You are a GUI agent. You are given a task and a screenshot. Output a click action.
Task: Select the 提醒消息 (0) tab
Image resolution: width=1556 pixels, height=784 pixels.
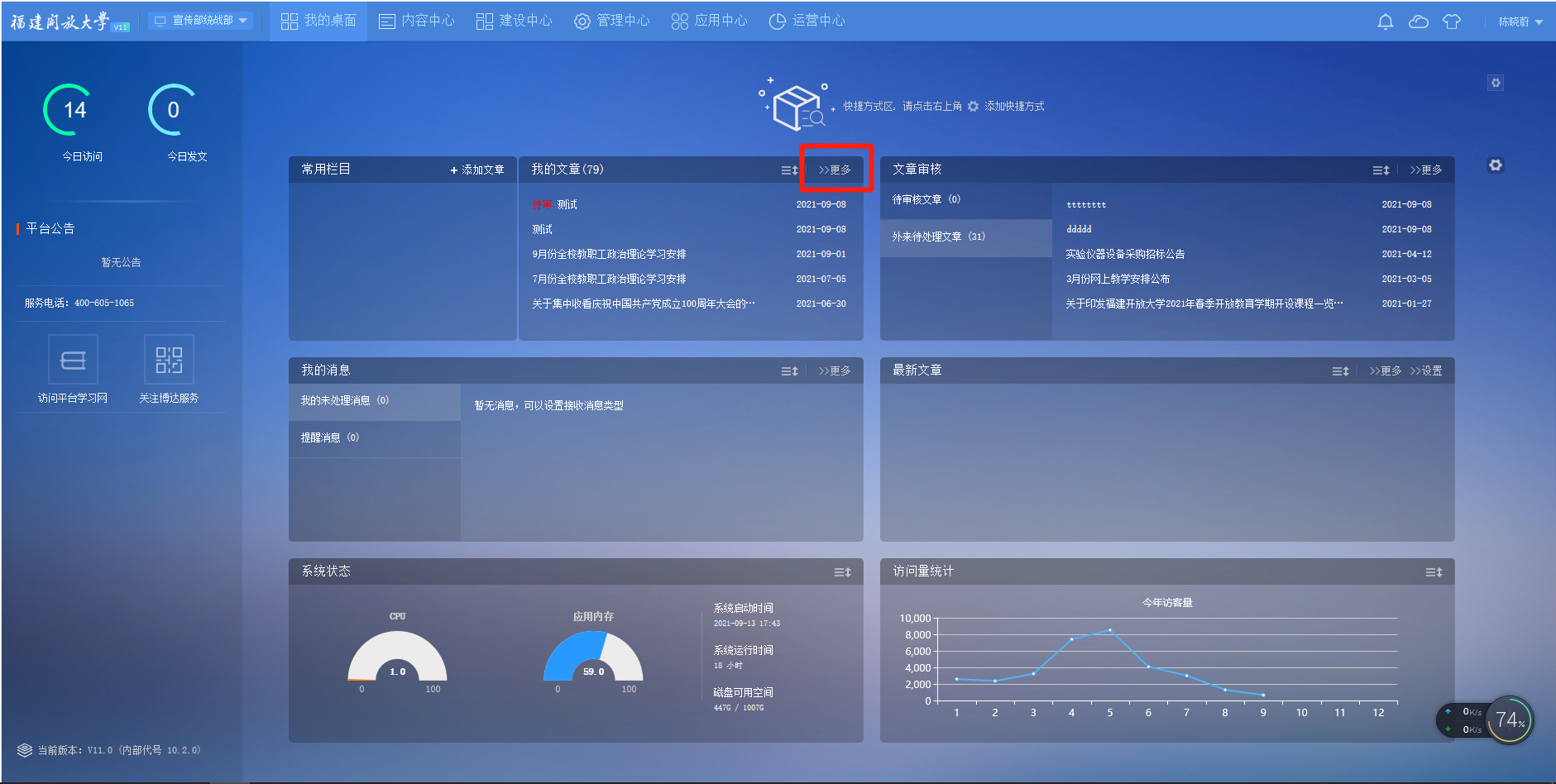pos(329,438)
